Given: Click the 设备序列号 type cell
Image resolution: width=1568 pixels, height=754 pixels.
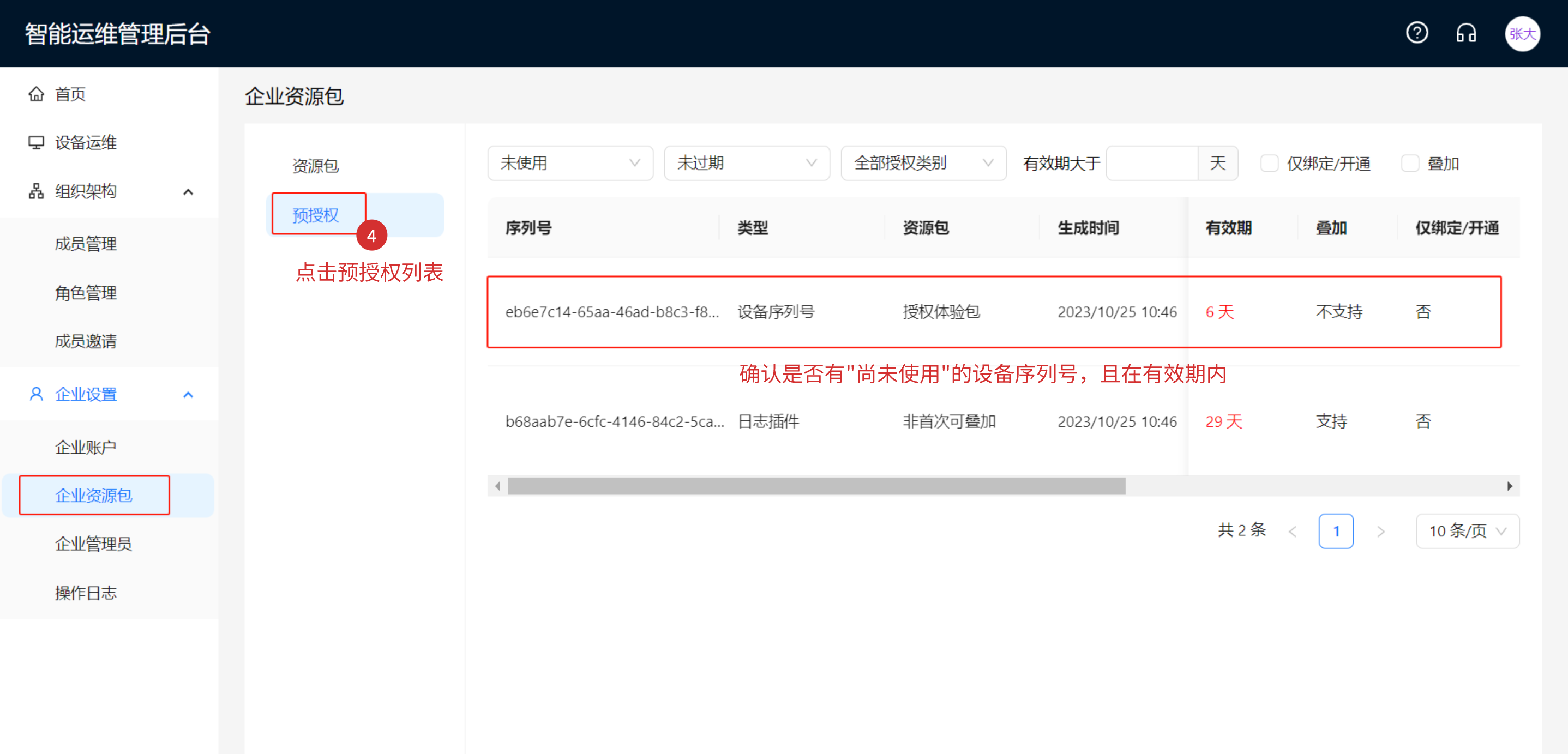Looking at the screenshot, I should [x=776, y=312].
